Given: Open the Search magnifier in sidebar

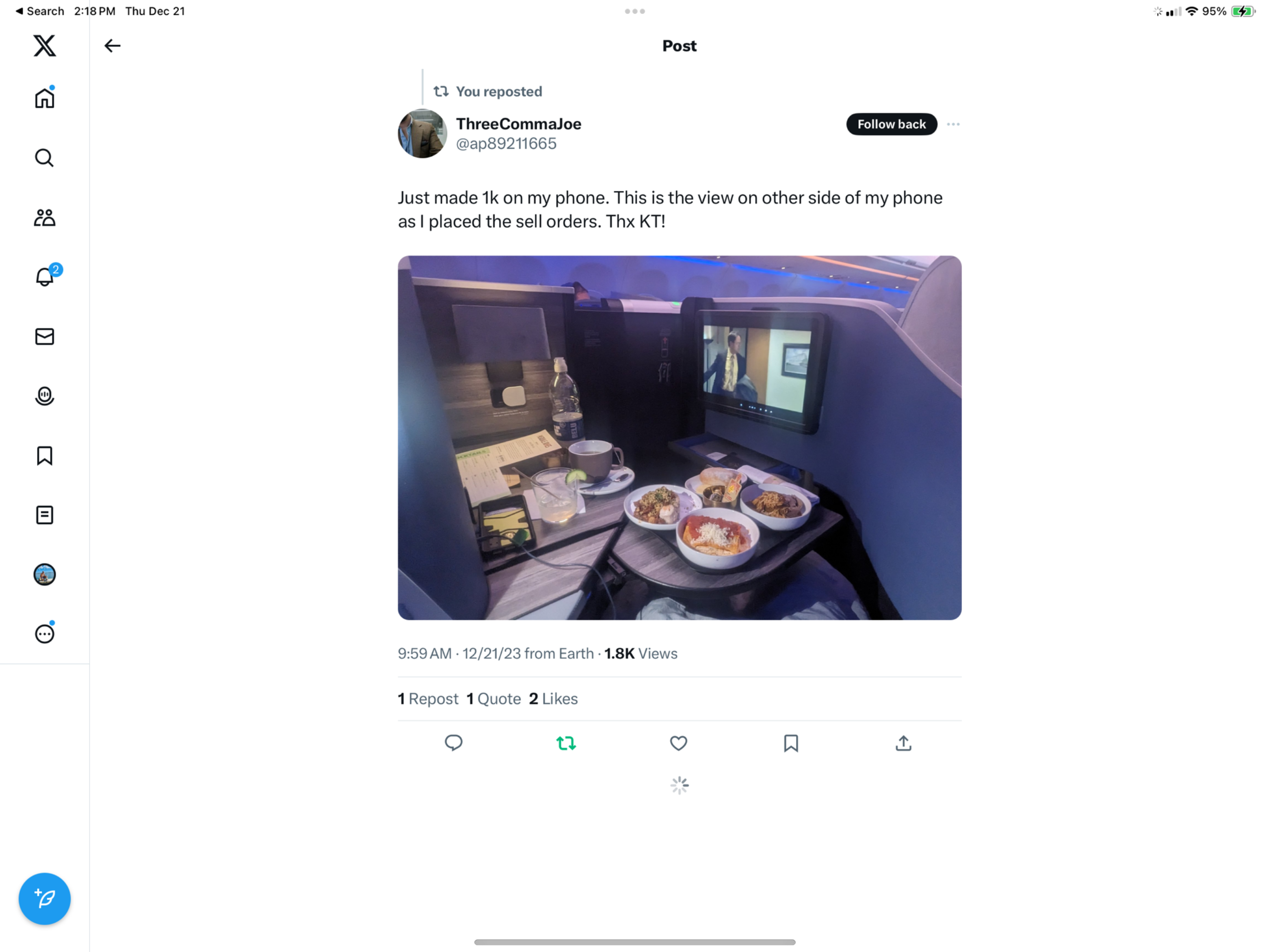Looking at the screenshot, I should pos(44,158).
